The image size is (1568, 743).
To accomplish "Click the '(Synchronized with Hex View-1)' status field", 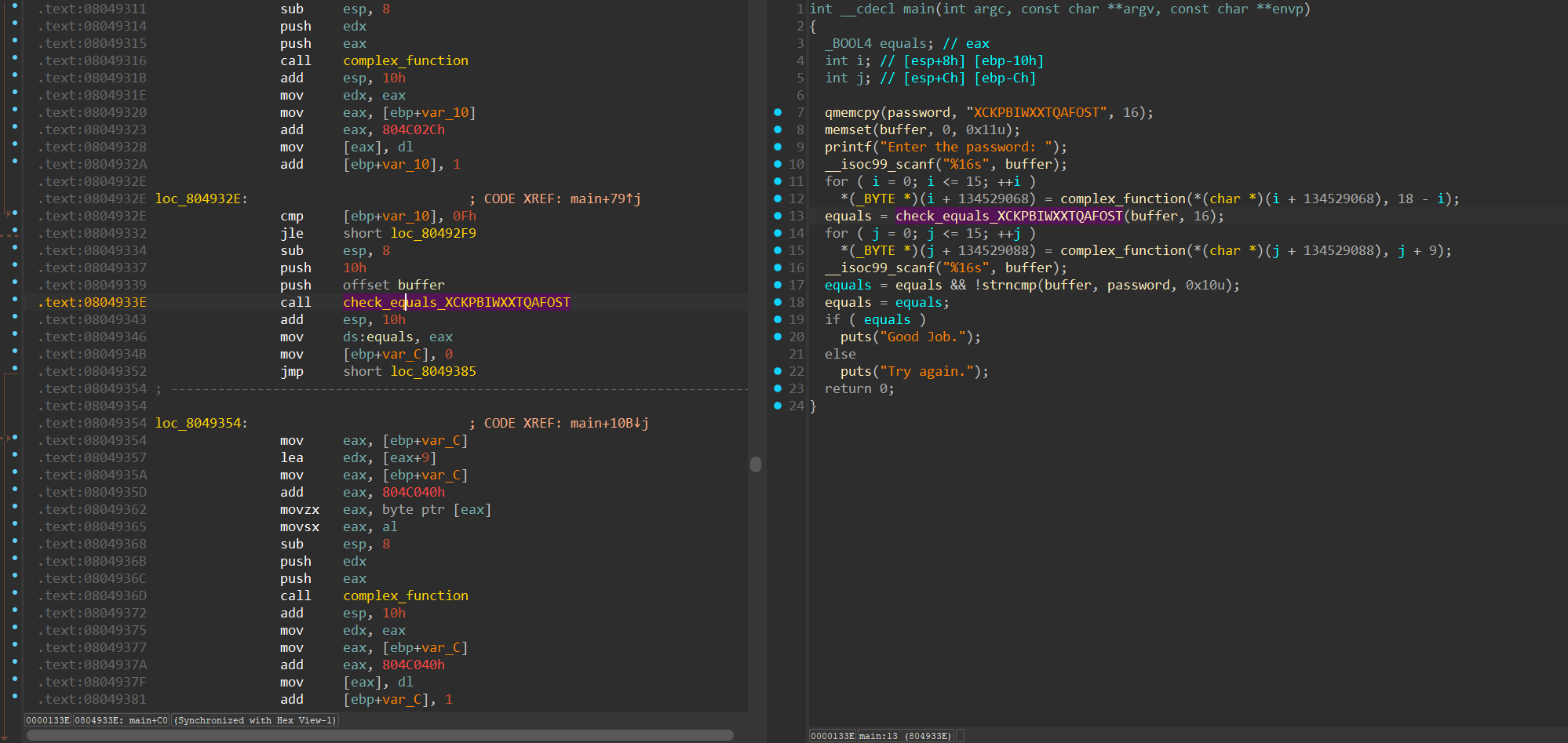I will [255, 720].
